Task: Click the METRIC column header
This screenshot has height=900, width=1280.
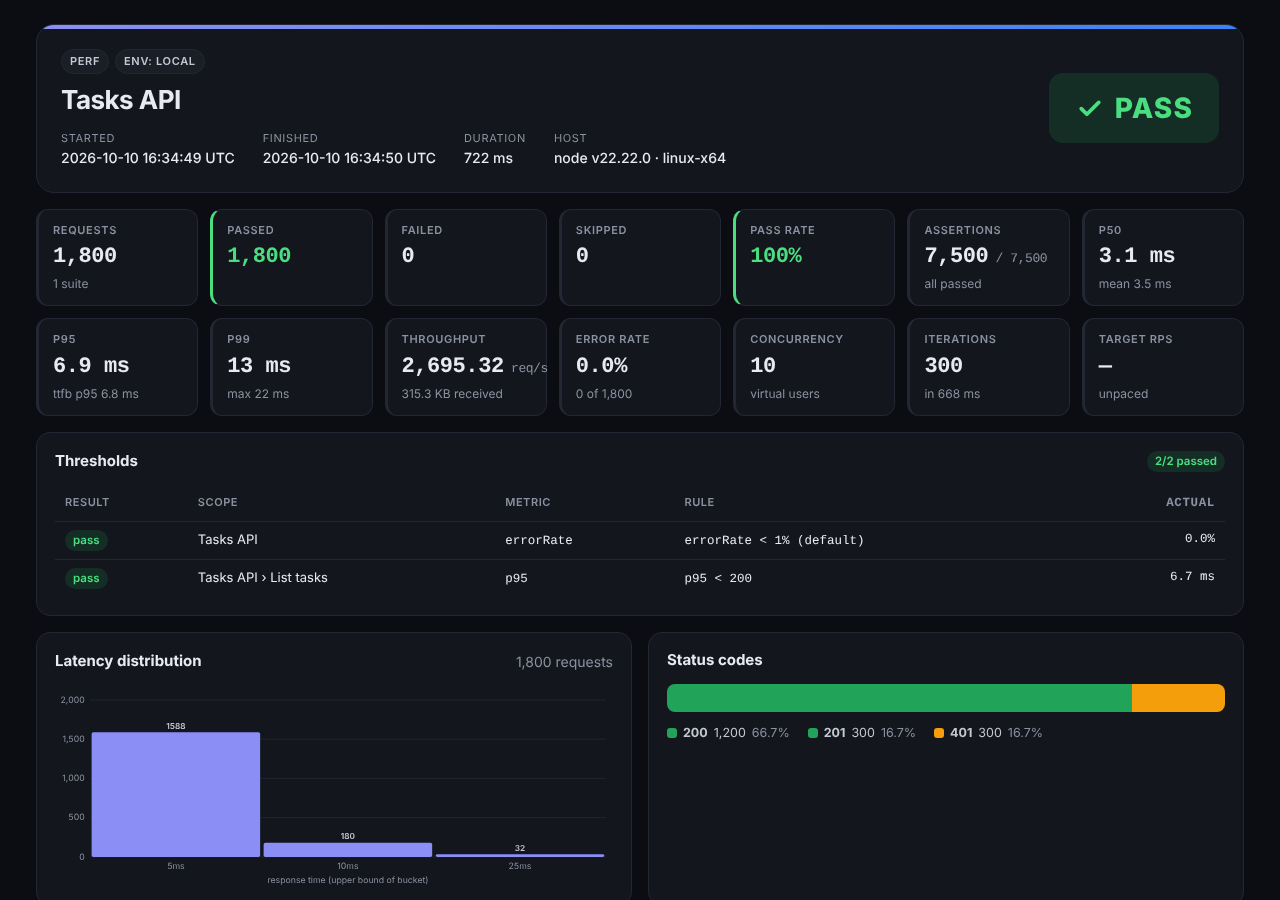Action: click(528, 502)
